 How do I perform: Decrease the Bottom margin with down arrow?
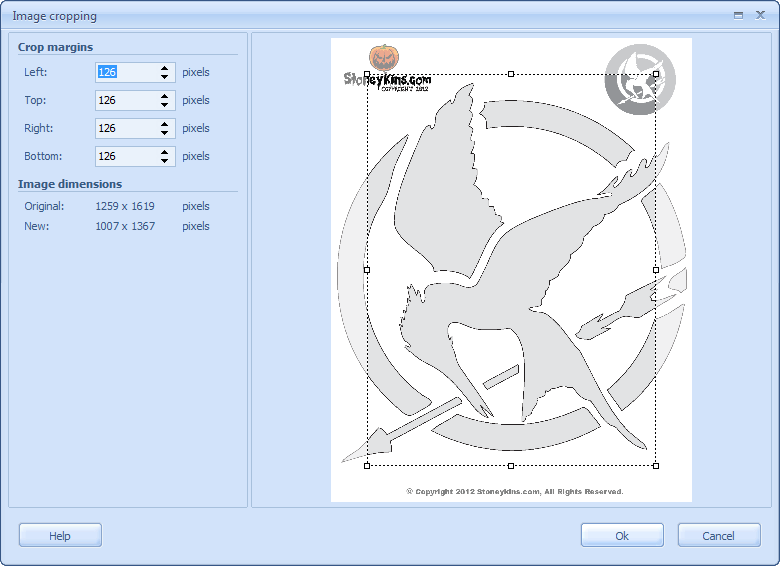coord(165,161)
